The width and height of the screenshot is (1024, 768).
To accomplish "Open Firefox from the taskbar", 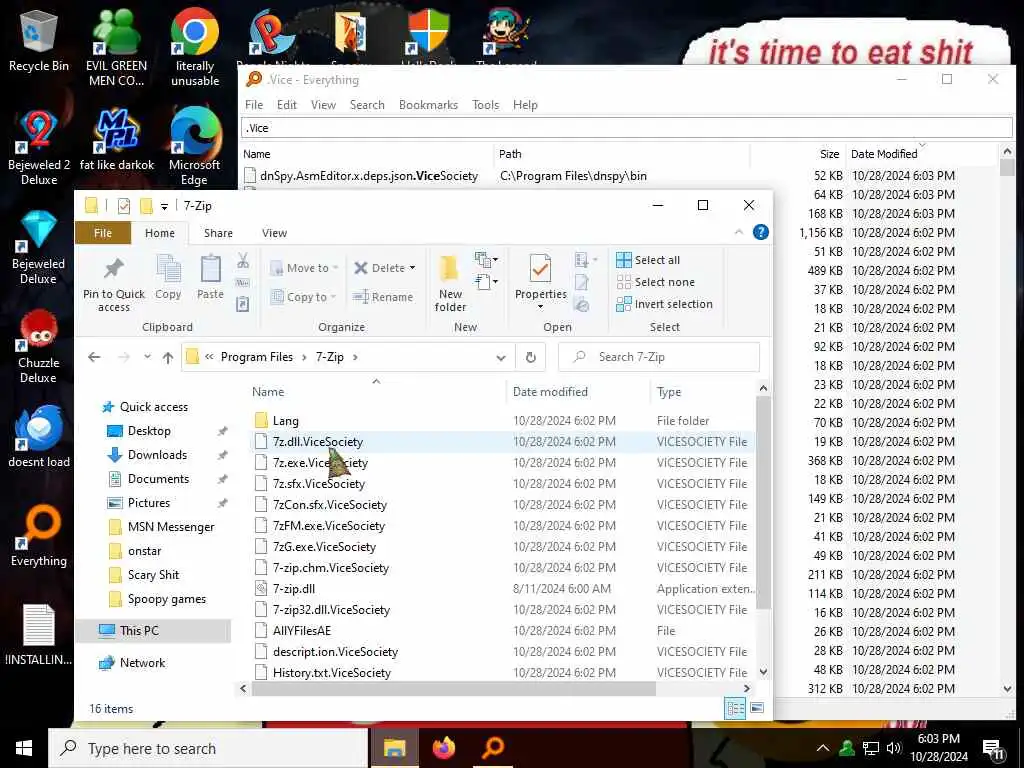I will pos(444,748).
